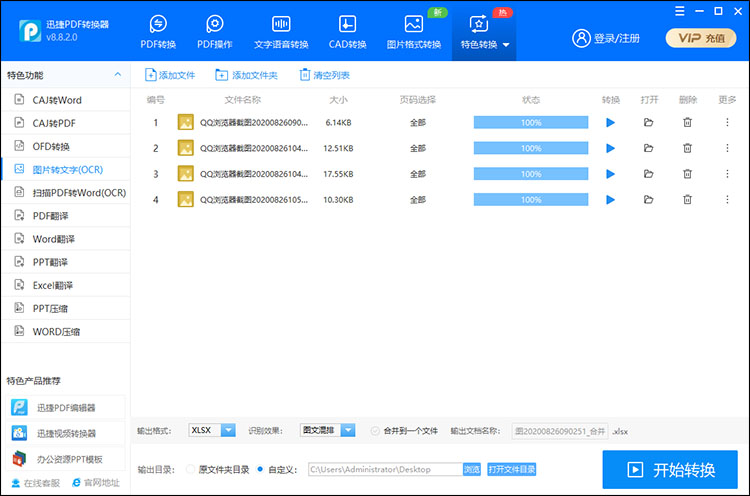
Task: Open the PDF转换 toolbar tab
Action: coord(158,32)
